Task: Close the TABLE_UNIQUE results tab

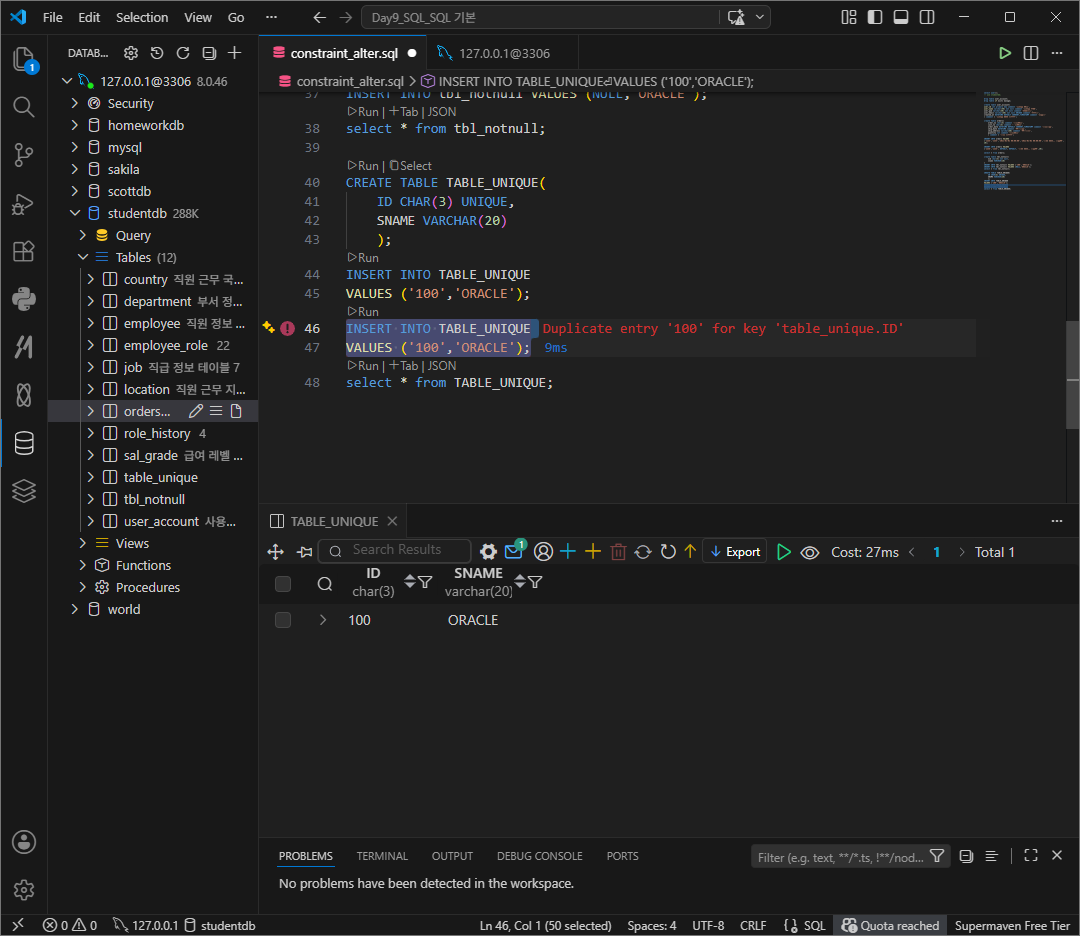Action: 393,521
